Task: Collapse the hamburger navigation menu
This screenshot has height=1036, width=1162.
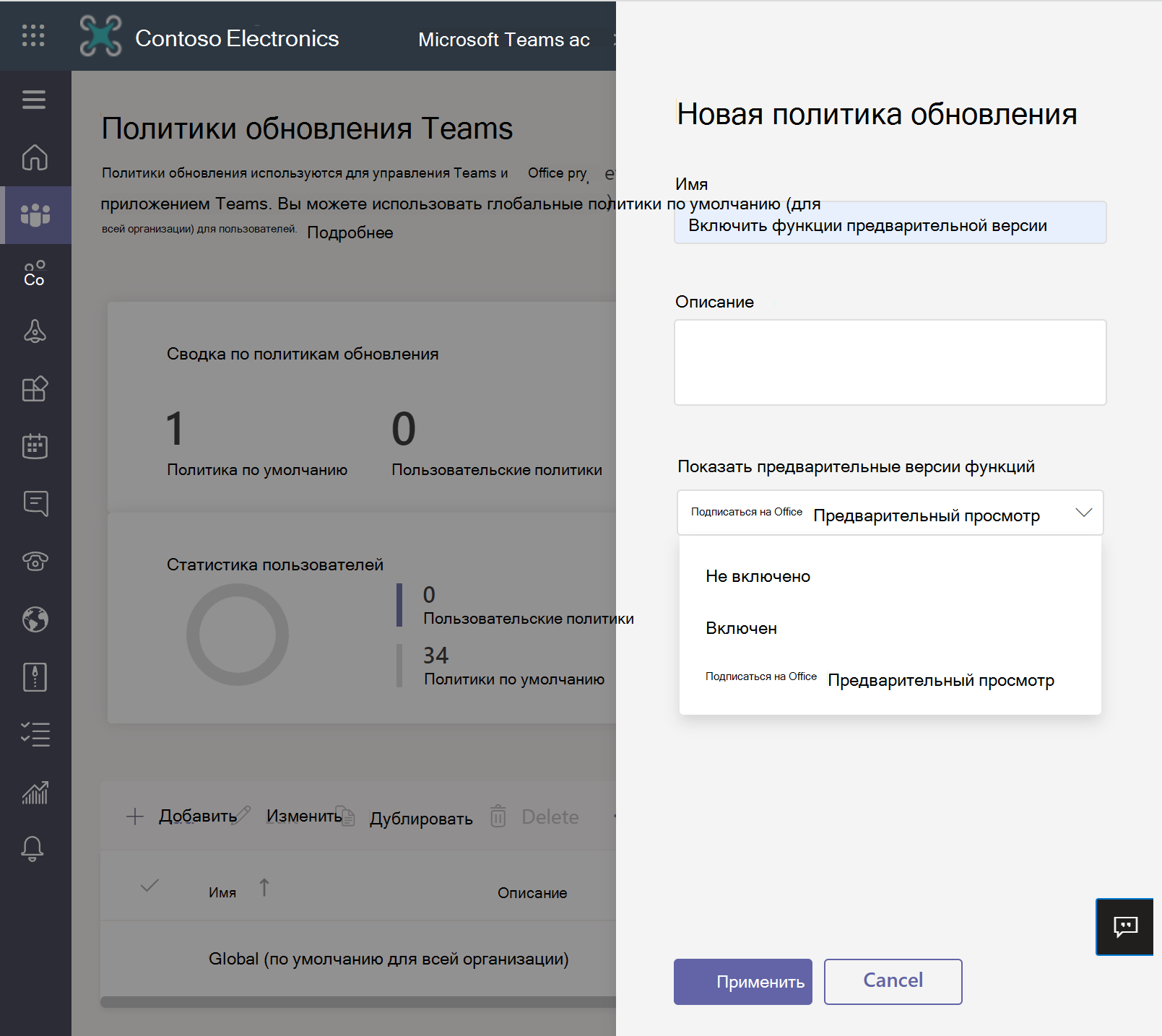Action: click(x=34, y=100)
